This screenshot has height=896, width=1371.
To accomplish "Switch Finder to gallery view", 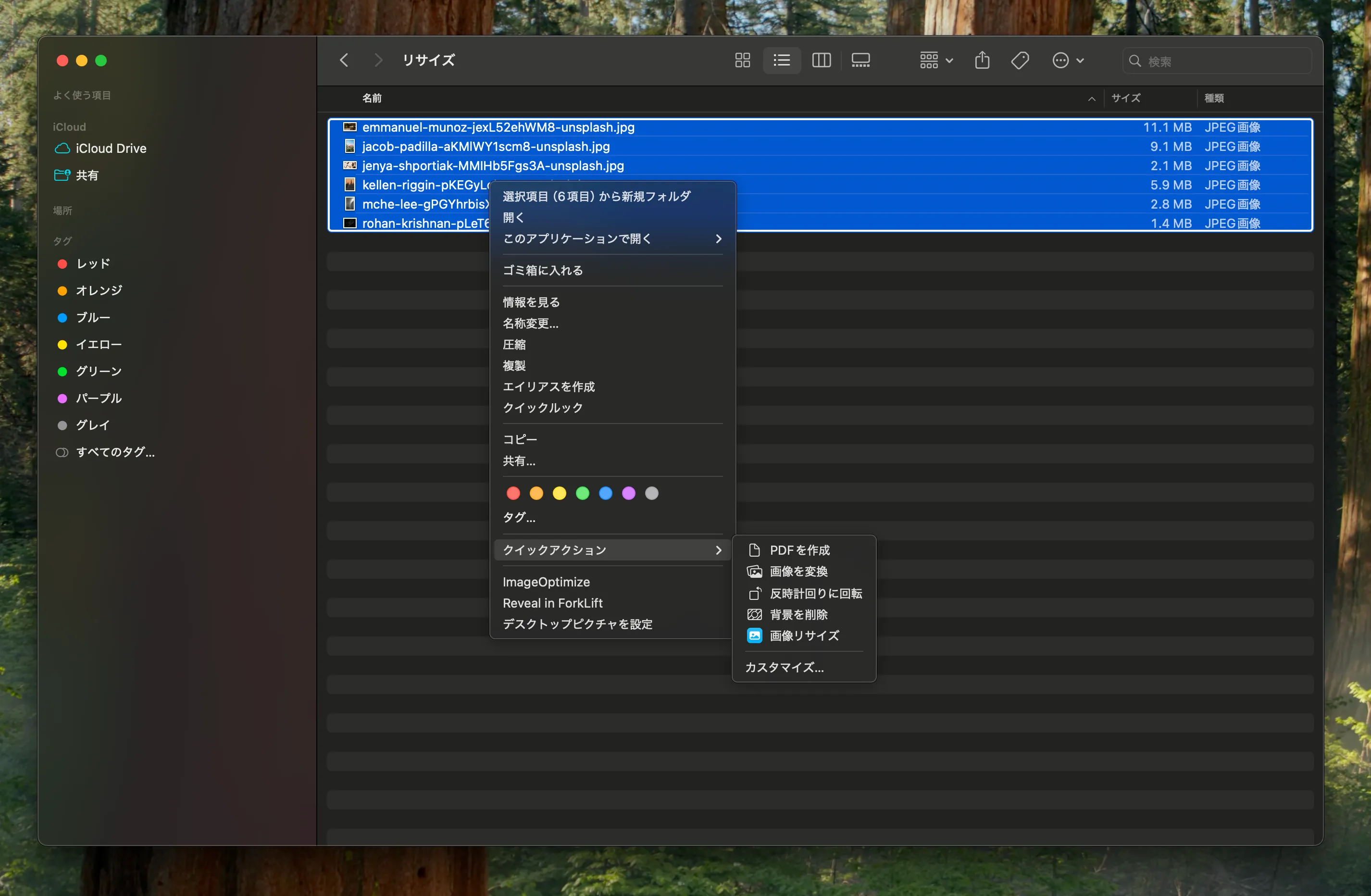I will 860,61.
